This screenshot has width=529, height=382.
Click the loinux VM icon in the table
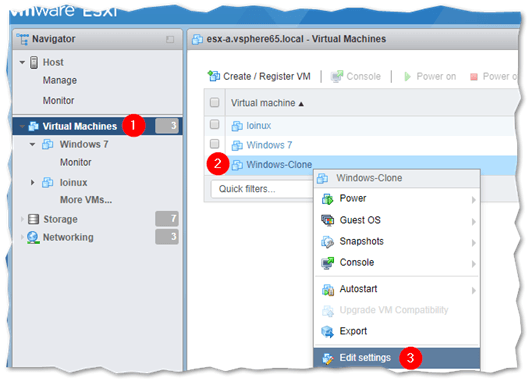[237, 126]
